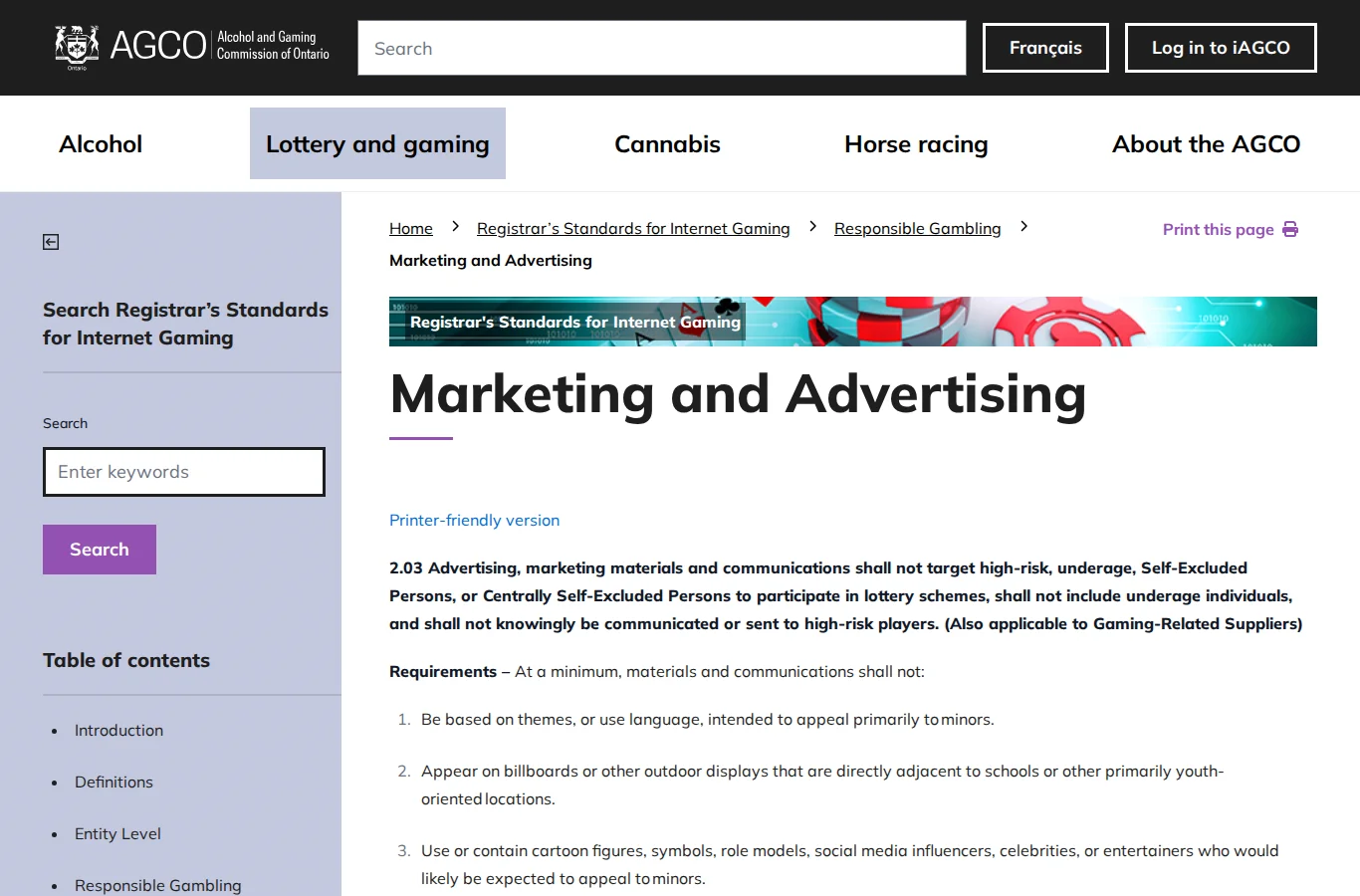Click the Marketing and Advertising breadcrumb text
Screen dimensions: 1360x896
(x=491, y=260)
